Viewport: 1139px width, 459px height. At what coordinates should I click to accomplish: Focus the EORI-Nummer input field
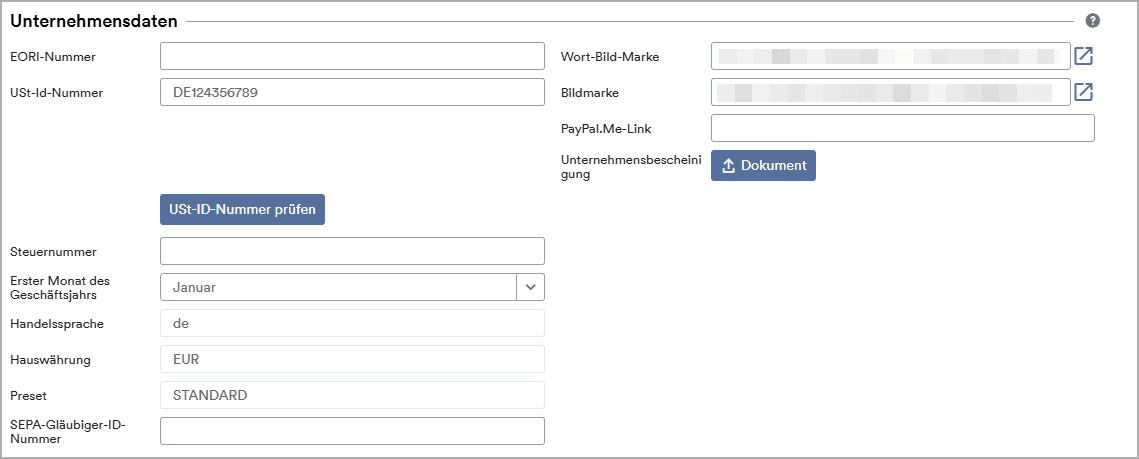coord(352,56)
